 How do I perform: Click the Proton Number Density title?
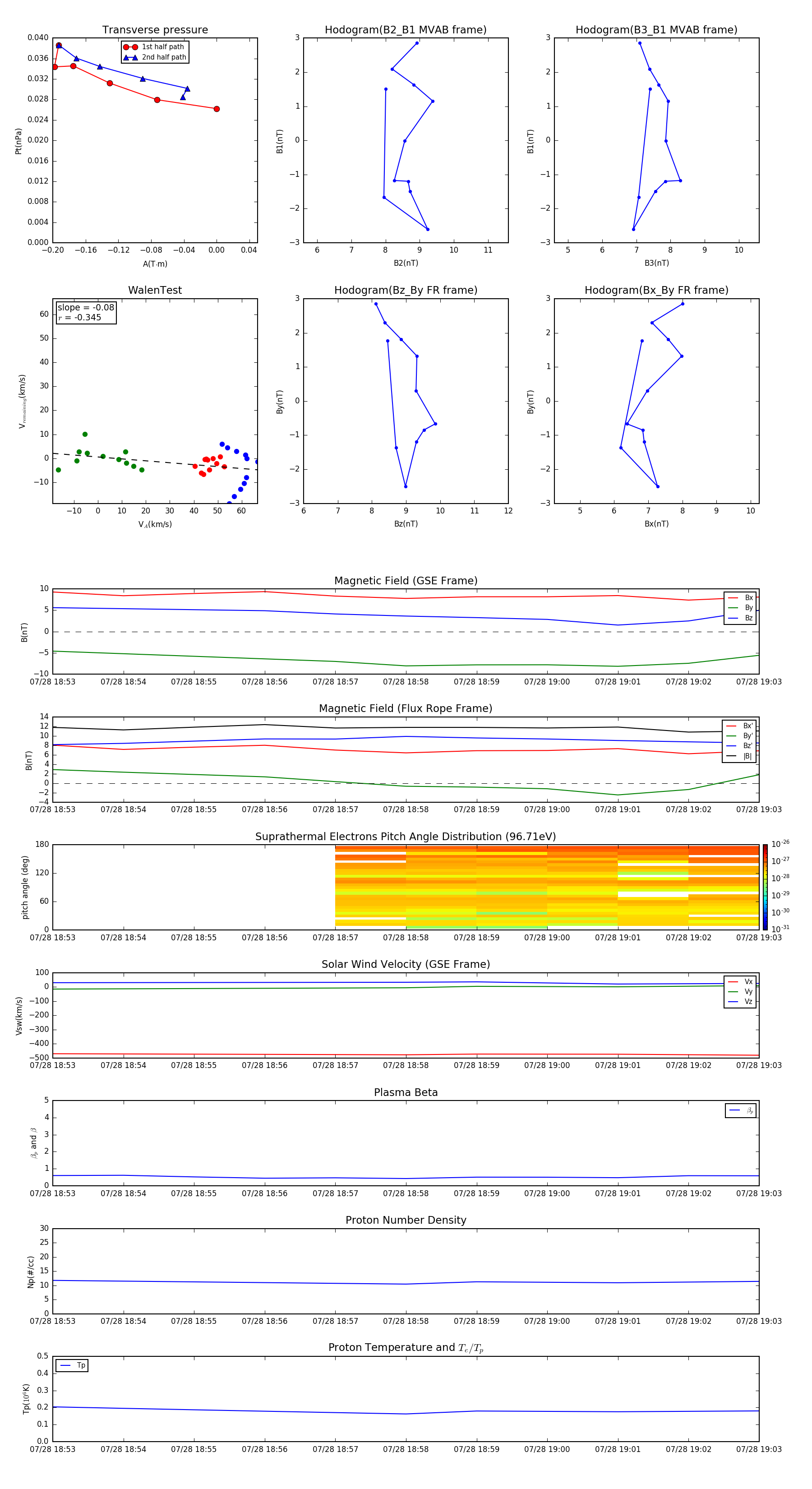406,1220
